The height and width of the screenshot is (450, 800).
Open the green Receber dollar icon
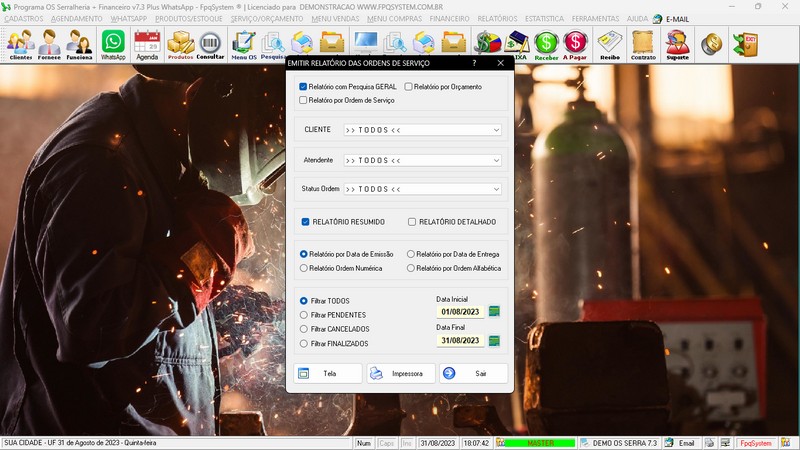(546, 44)
